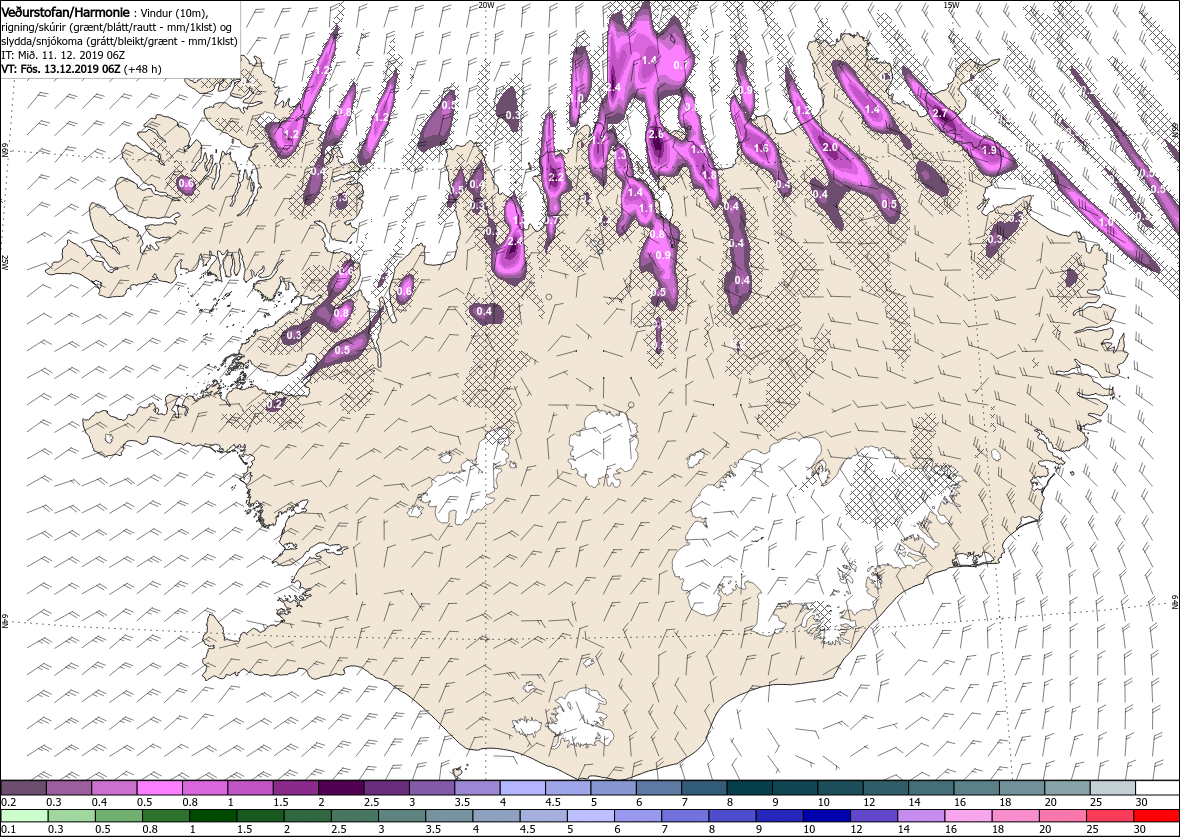Click the snowfall value label '2.0'
1180x837 pixels.
830,148
